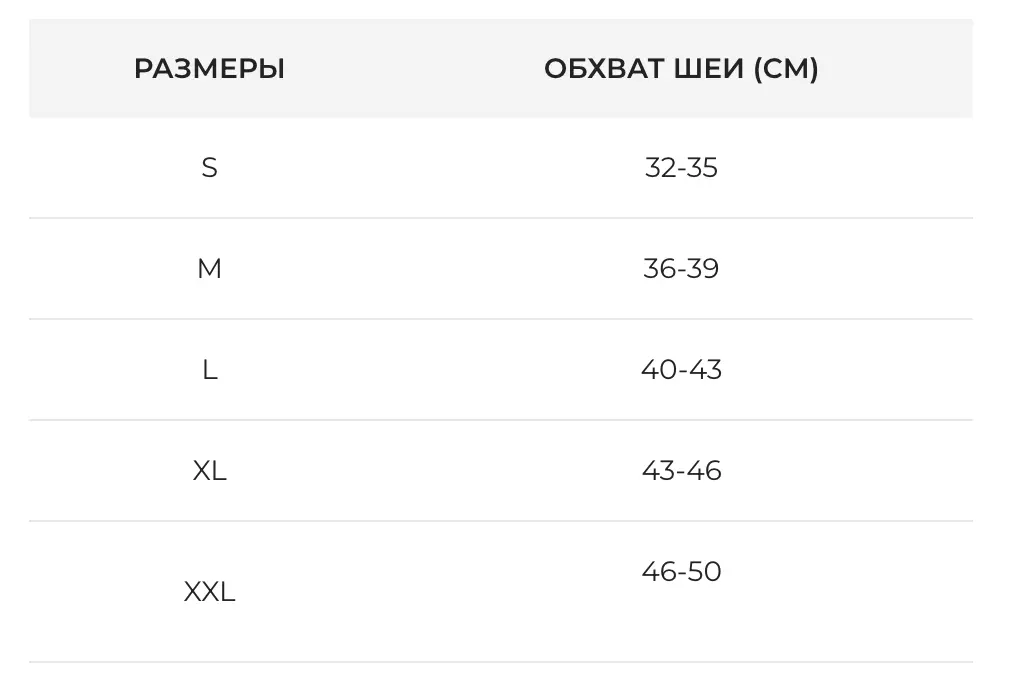Select the S size cell
Image resolution: width=1026 pixels, height=692 pixels.
pos(209,168)
